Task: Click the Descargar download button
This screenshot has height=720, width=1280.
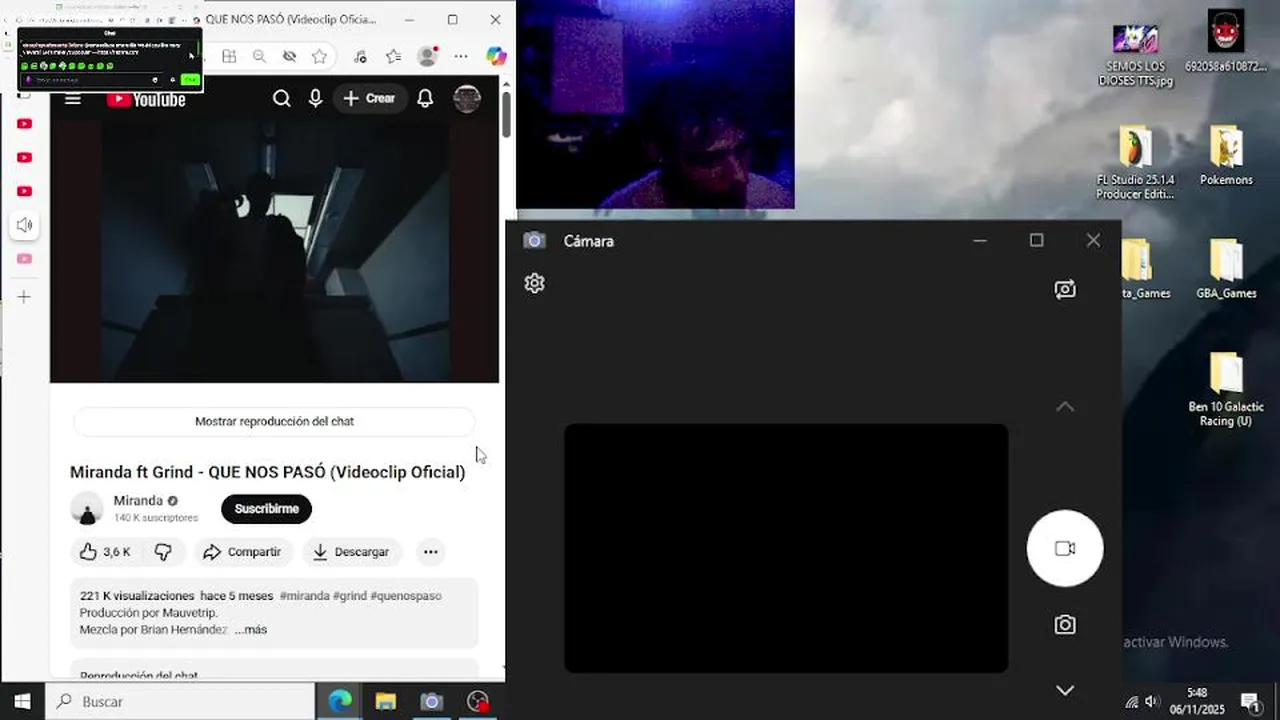Action: [x=351, y=552]
